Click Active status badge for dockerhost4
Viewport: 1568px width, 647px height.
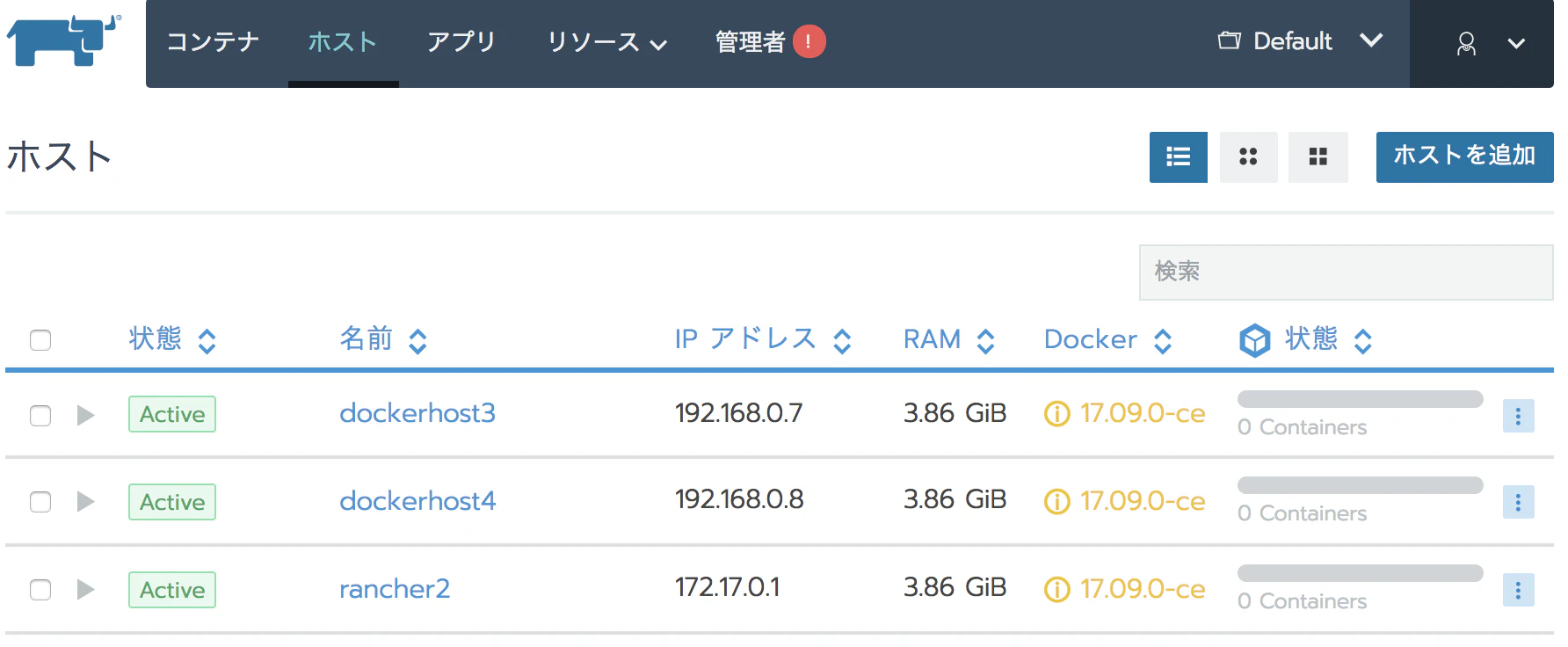[x=172, y=502]
